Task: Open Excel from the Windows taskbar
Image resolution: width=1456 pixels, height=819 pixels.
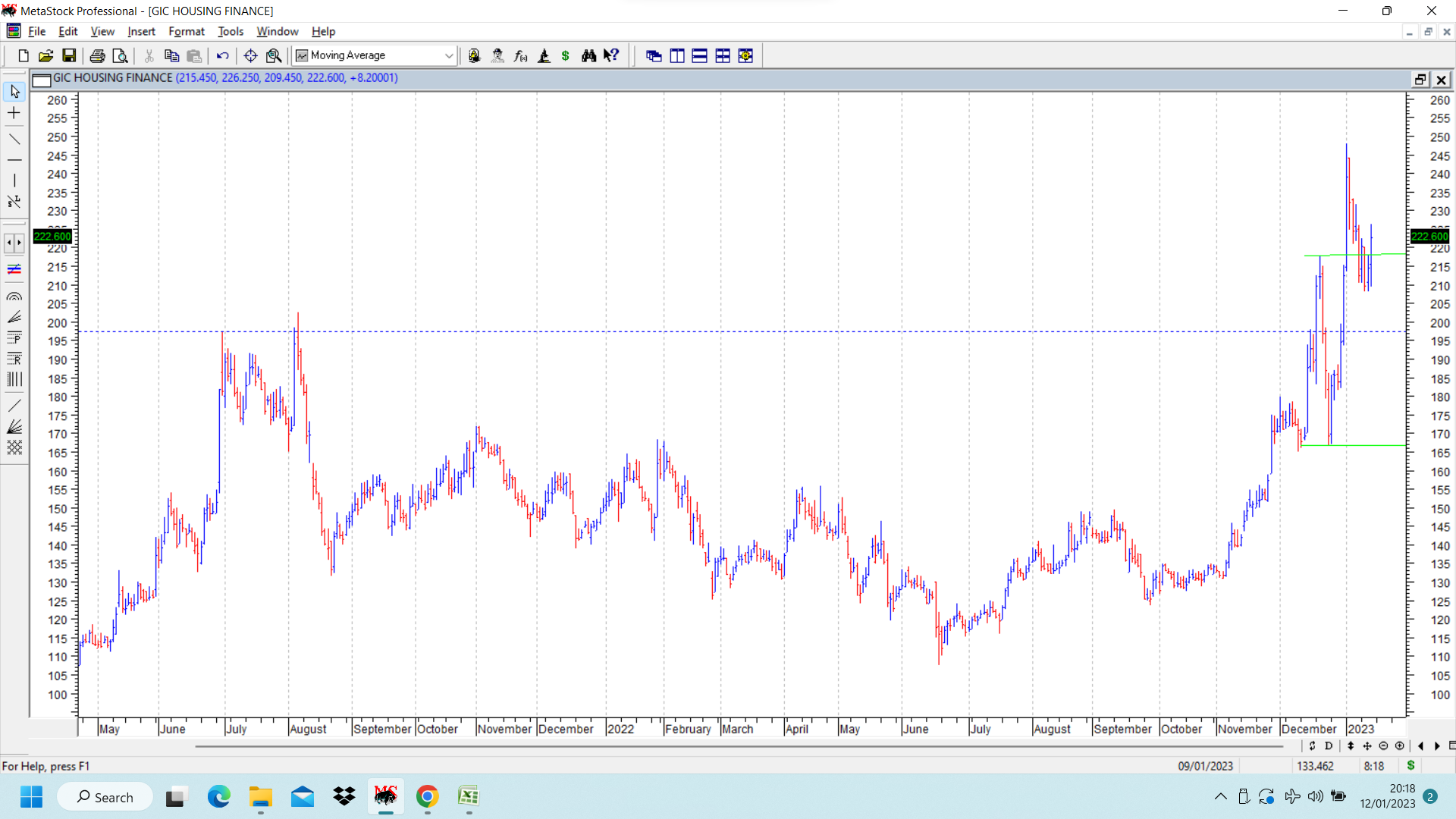Action: tap(468, 796)
